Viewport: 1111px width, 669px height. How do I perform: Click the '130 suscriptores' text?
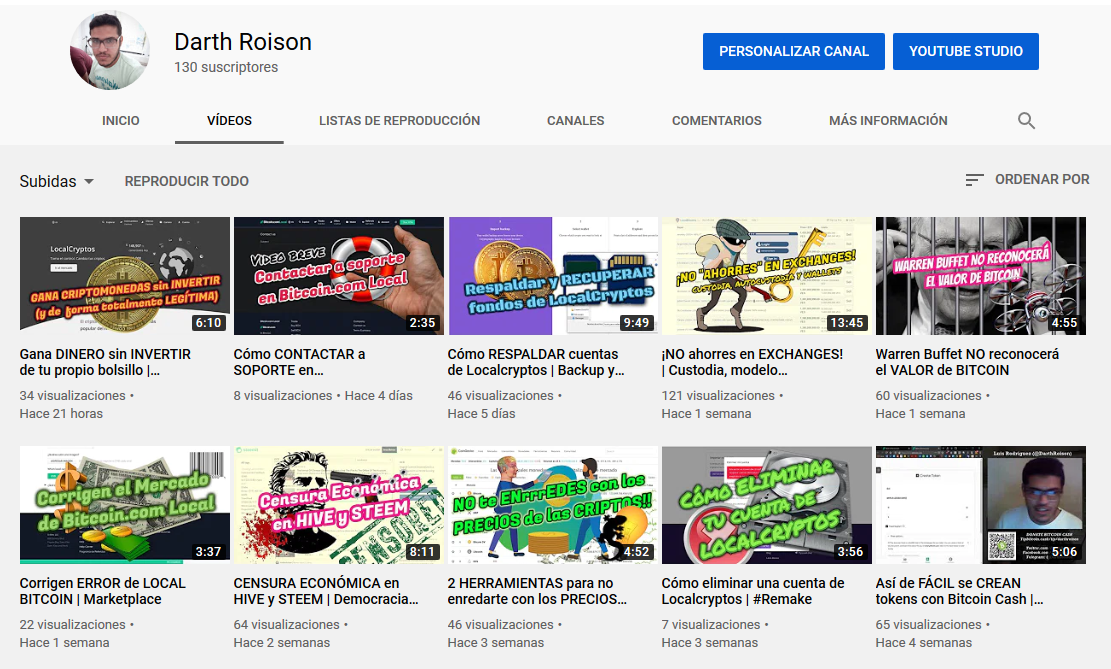(226, 67)
